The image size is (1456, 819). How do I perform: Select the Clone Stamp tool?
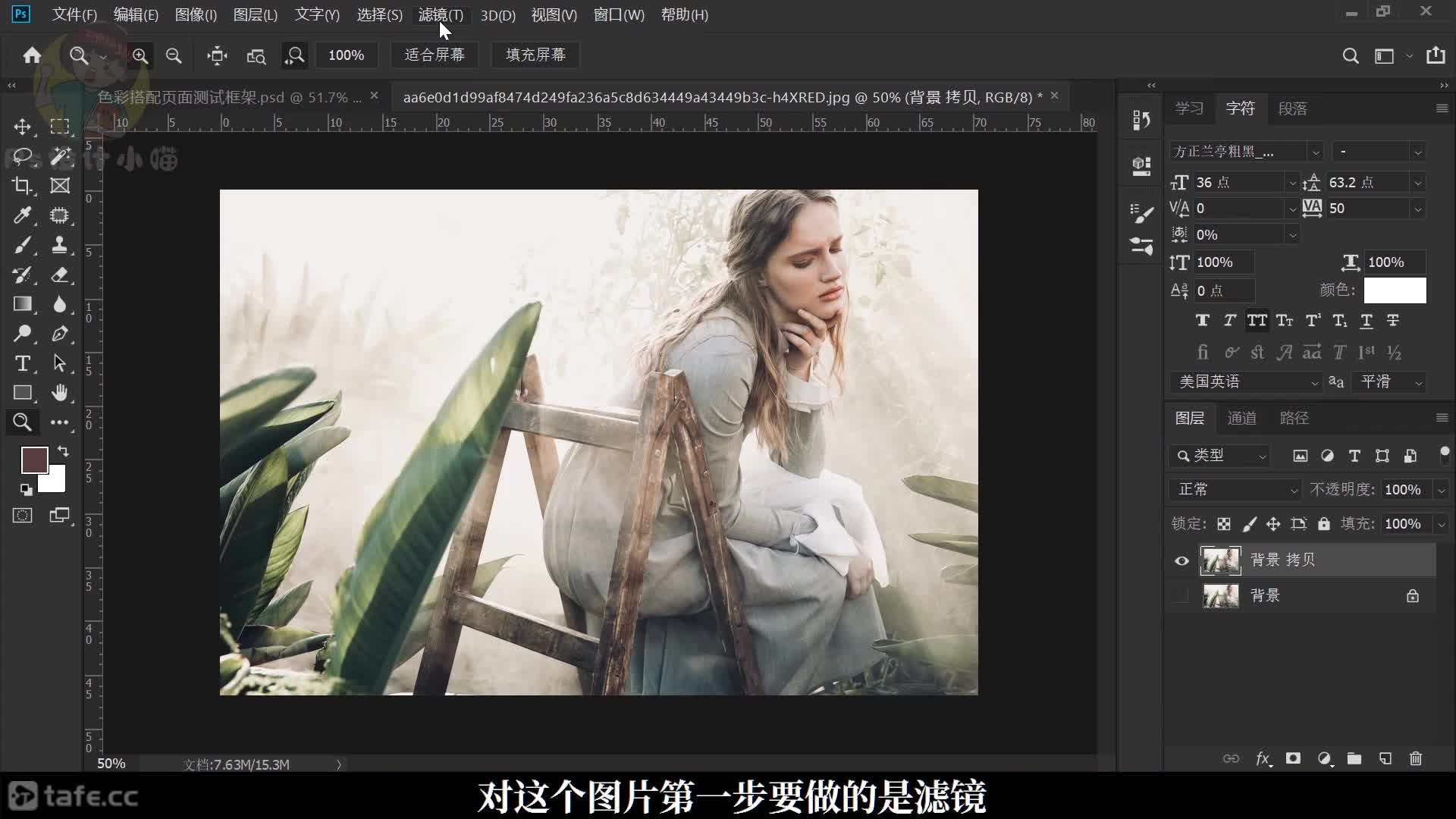[60, 245]
